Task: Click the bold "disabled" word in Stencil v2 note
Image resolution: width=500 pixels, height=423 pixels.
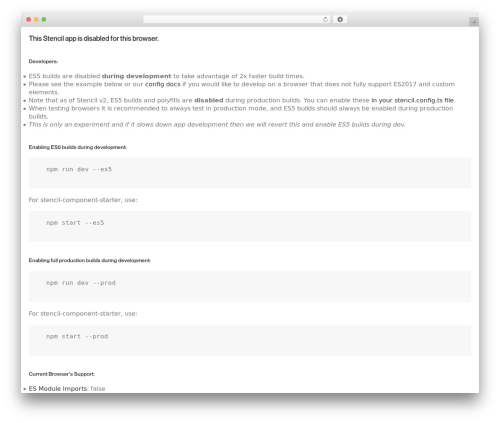Action: point(209,100)
